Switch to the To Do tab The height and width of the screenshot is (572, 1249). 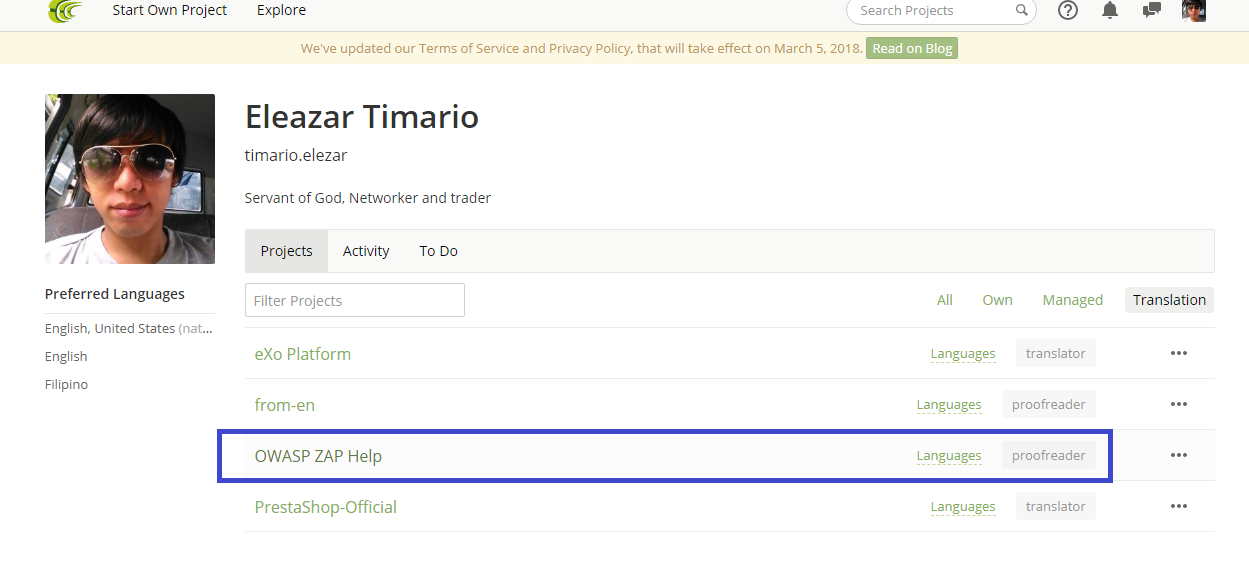pos(438,251)
